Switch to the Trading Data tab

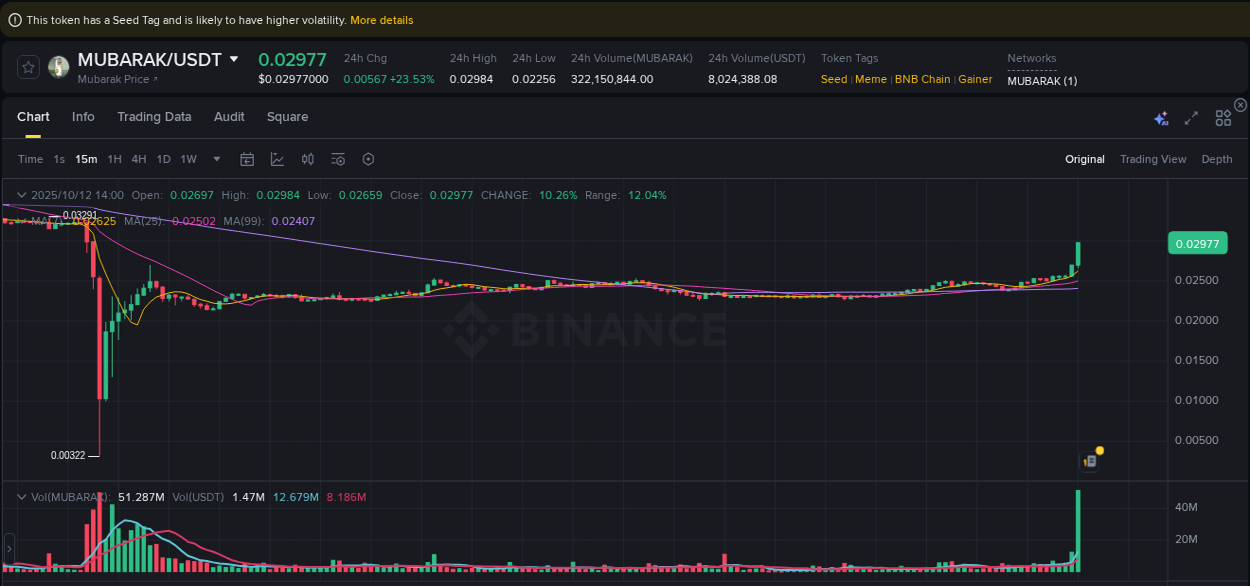[154, 117]
